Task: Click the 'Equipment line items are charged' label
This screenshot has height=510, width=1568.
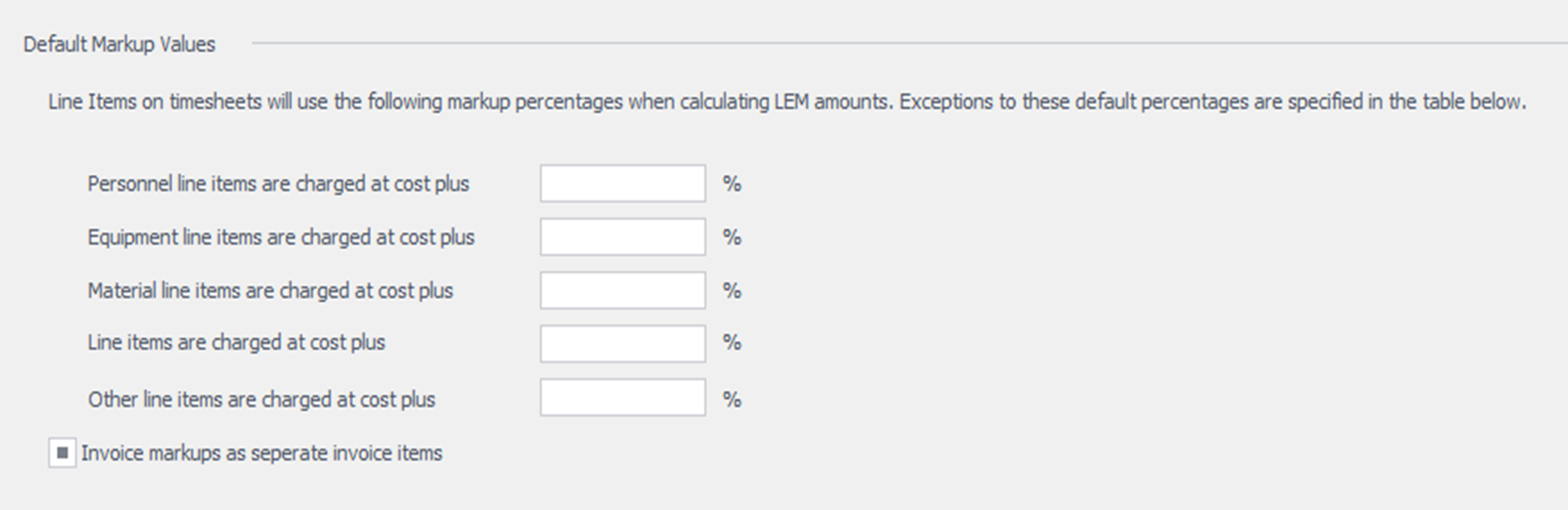Action: [281, 237]
